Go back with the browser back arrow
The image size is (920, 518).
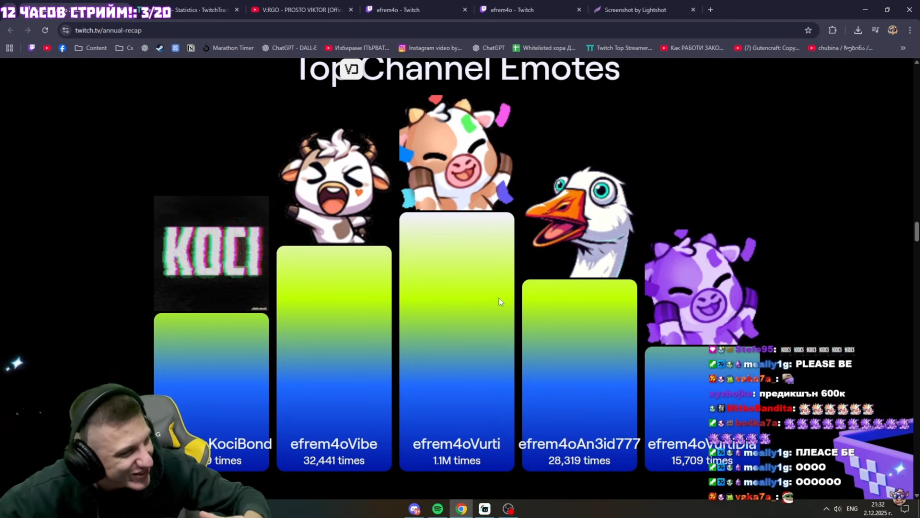[x=11, y=30]
